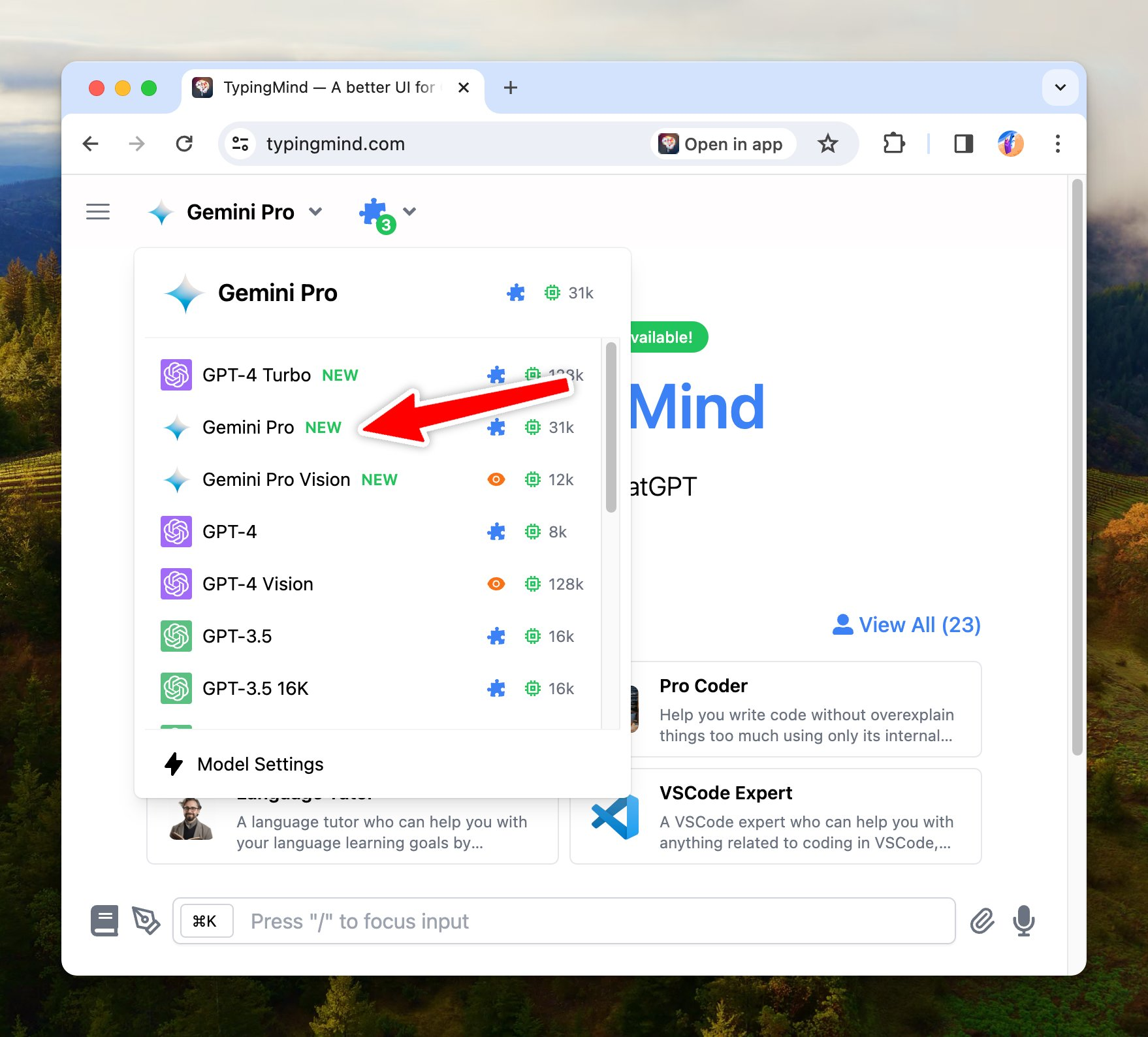Click the model list scrollbar
Image resolution: width=1148 pixels, height=1037 pixels.
[x=611, y=427]
